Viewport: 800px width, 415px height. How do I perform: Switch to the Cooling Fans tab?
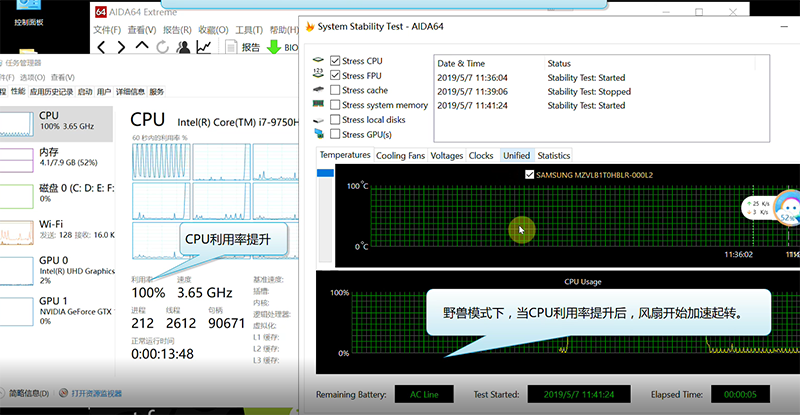(401, 155)
